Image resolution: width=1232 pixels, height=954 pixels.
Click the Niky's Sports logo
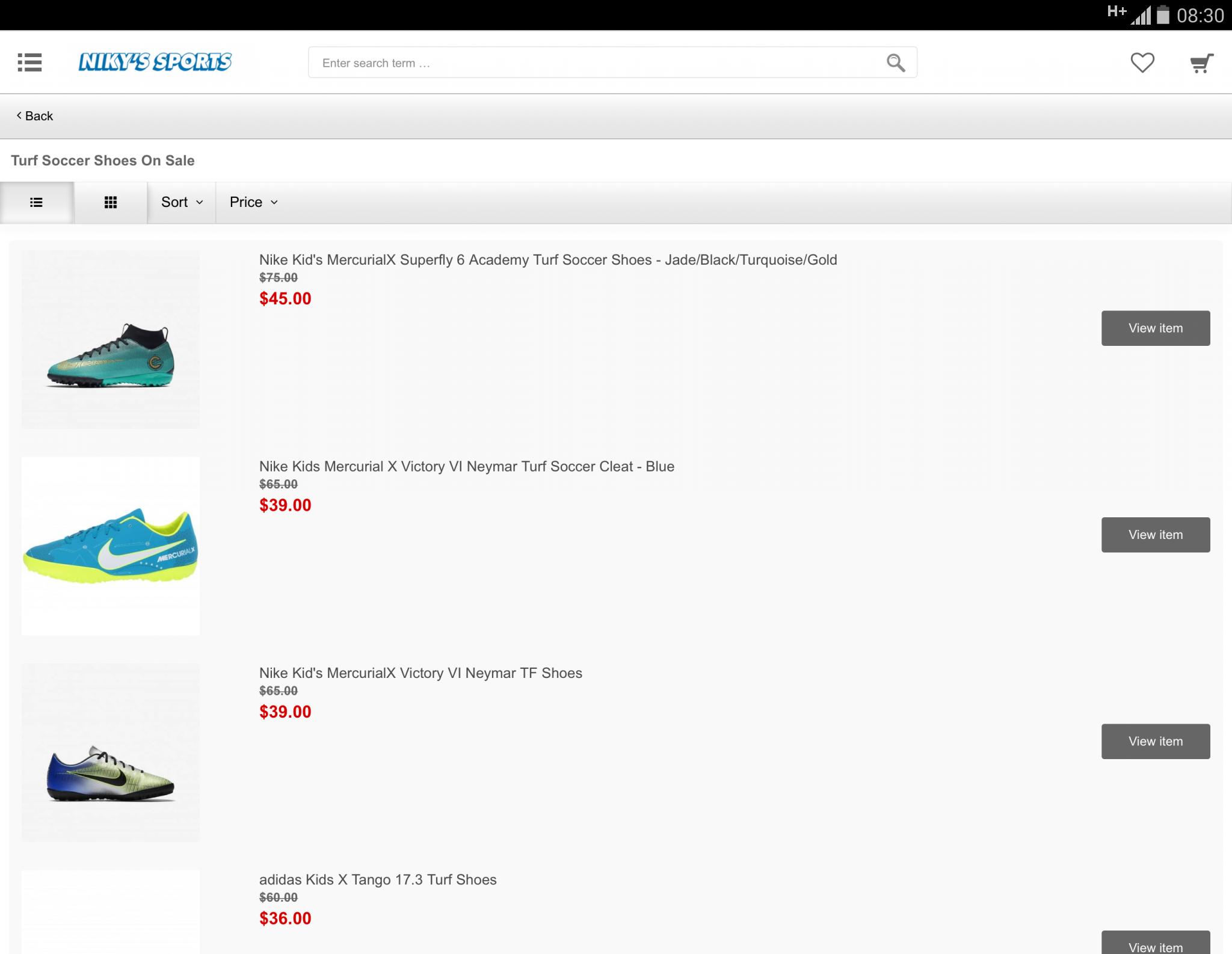(155, 62)
